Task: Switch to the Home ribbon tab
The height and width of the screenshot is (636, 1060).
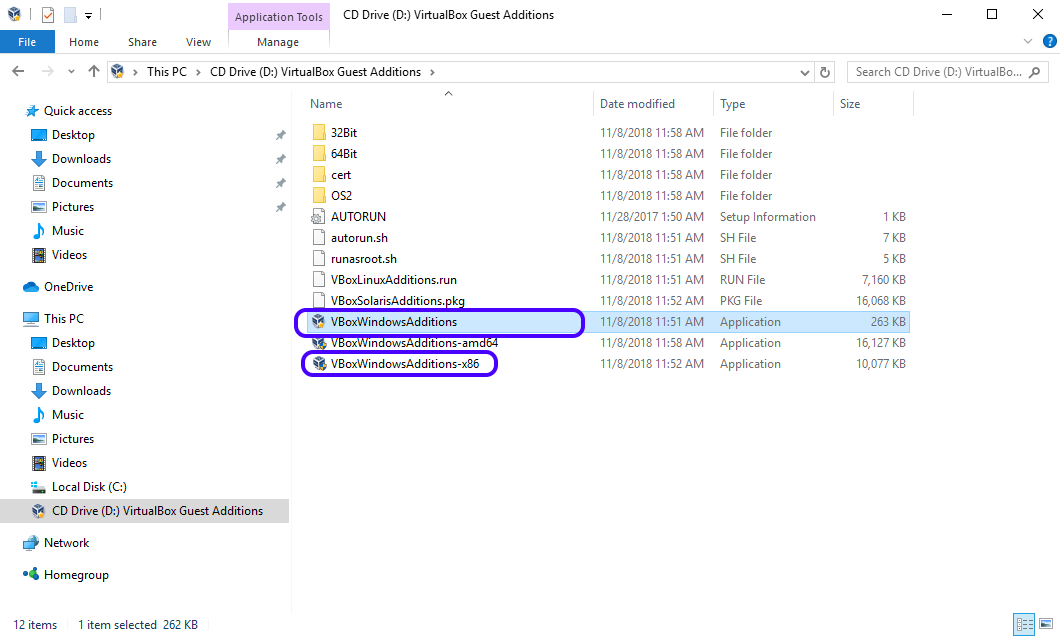Action: 84,42
